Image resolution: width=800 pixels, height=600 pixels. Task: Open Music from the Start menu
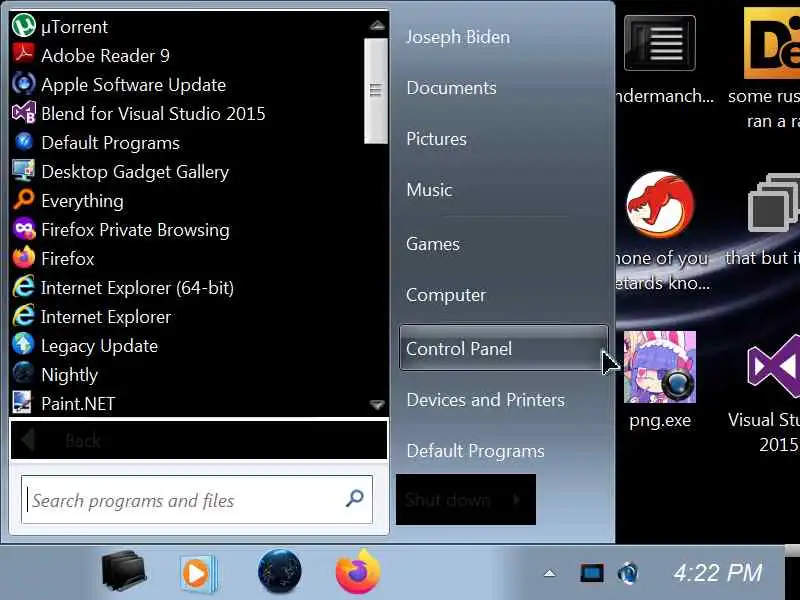point(429,190)
